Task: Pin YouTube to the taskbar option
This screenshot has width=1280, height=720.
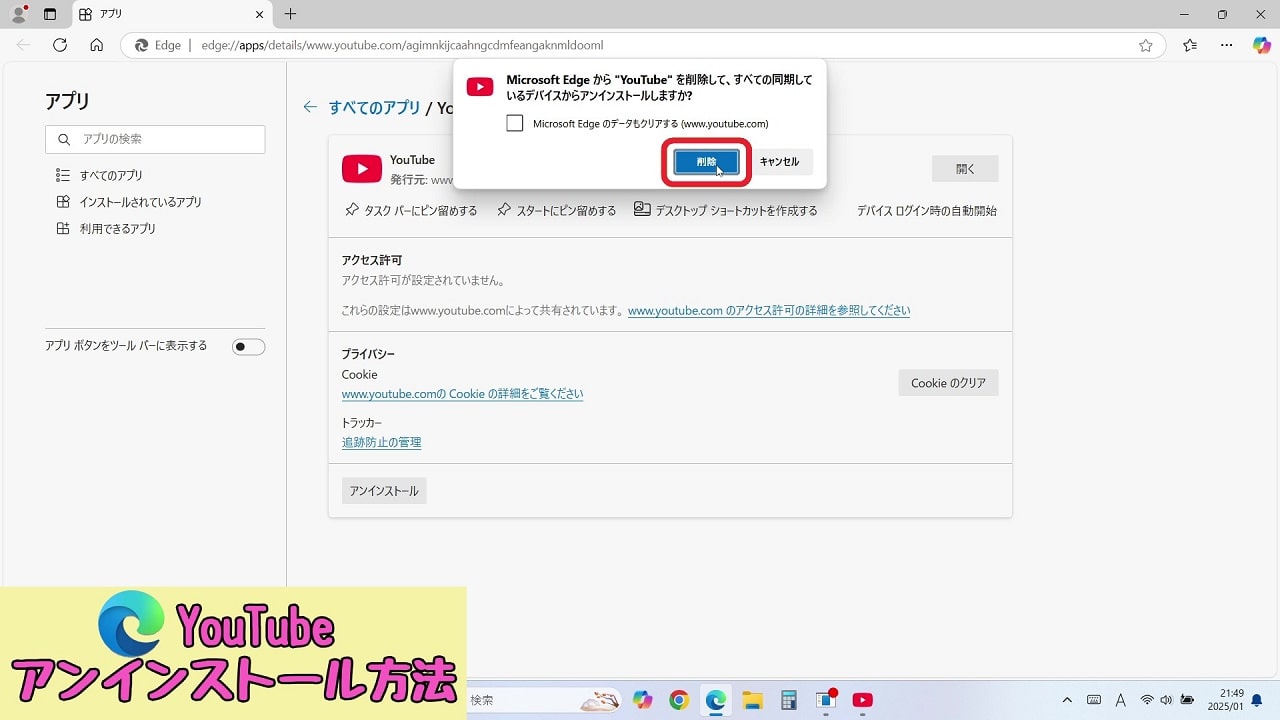Action: pos(411,210)
